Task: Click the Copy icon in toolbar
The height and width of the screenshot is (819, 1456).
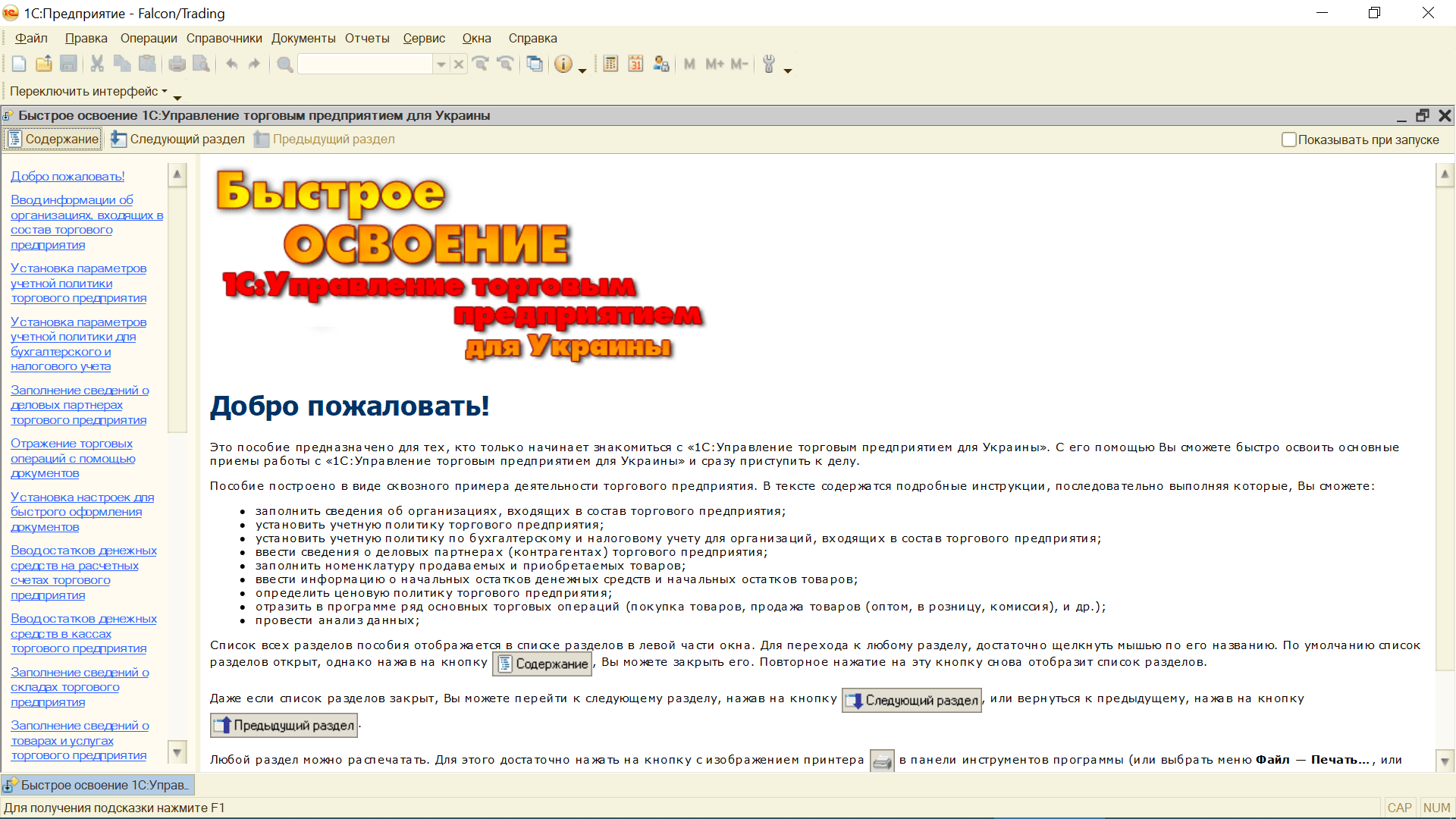Action: 122,64
